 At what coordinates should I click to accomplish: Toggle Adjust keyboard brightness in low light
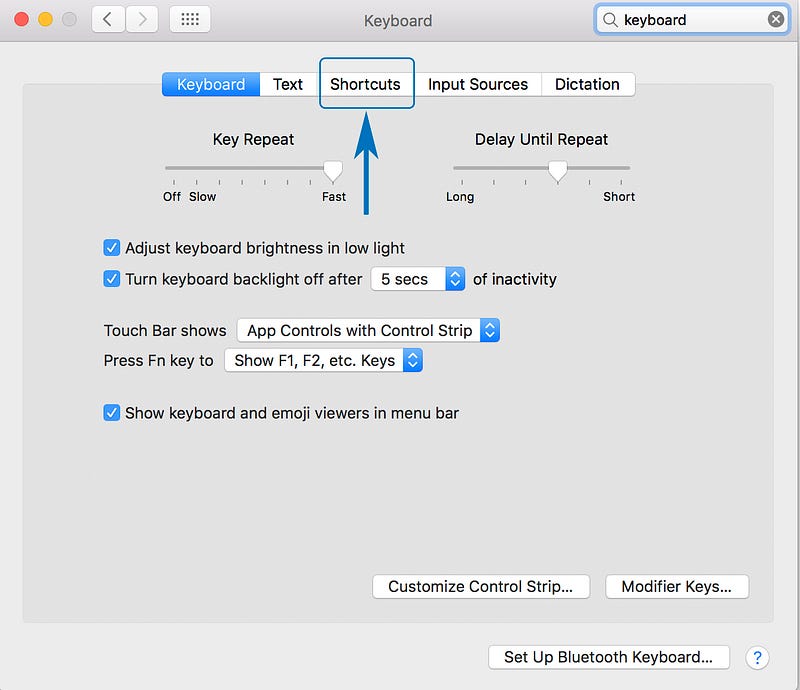click(x=112, y=248)
